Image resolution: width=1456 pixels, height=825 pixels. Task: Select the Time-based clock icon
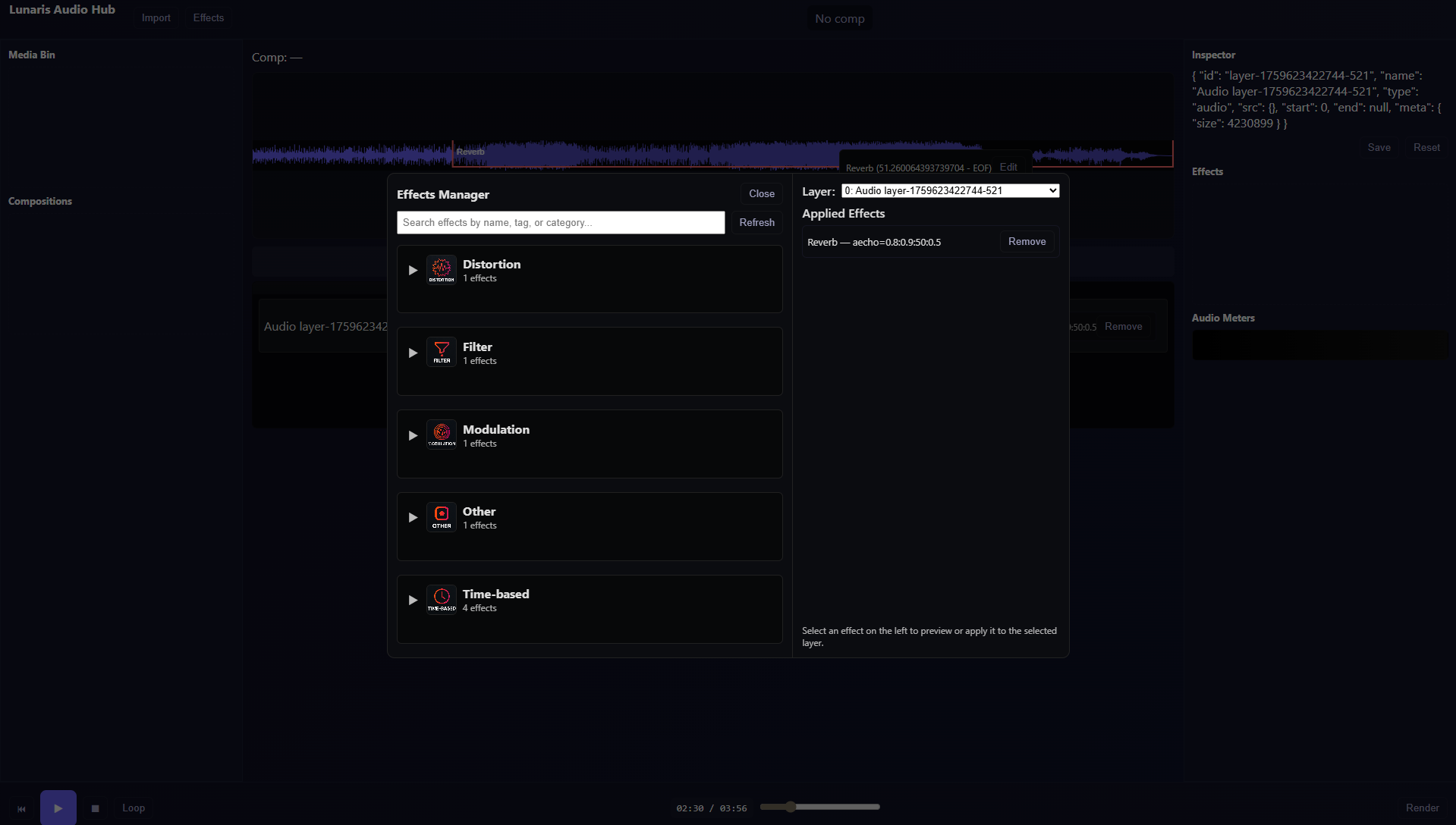(441, 598)
